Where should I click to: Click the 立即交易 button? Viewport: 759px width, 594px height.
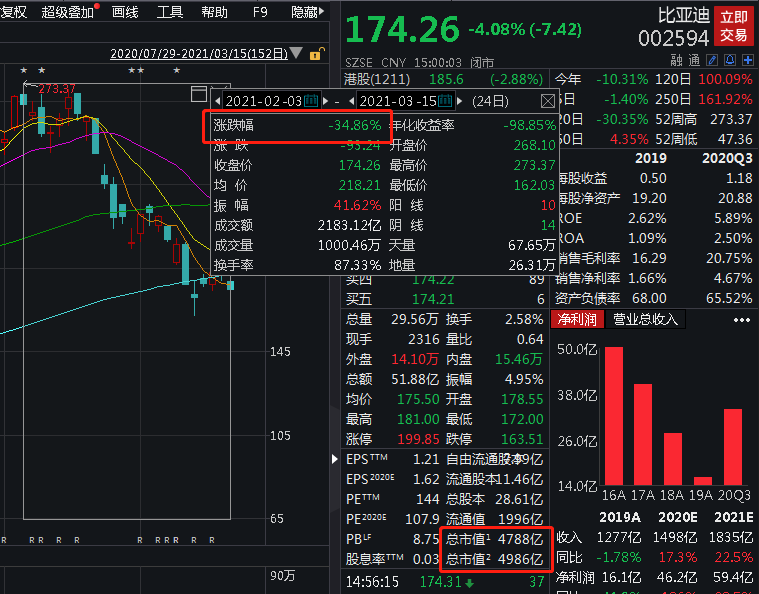coord(733,26)
